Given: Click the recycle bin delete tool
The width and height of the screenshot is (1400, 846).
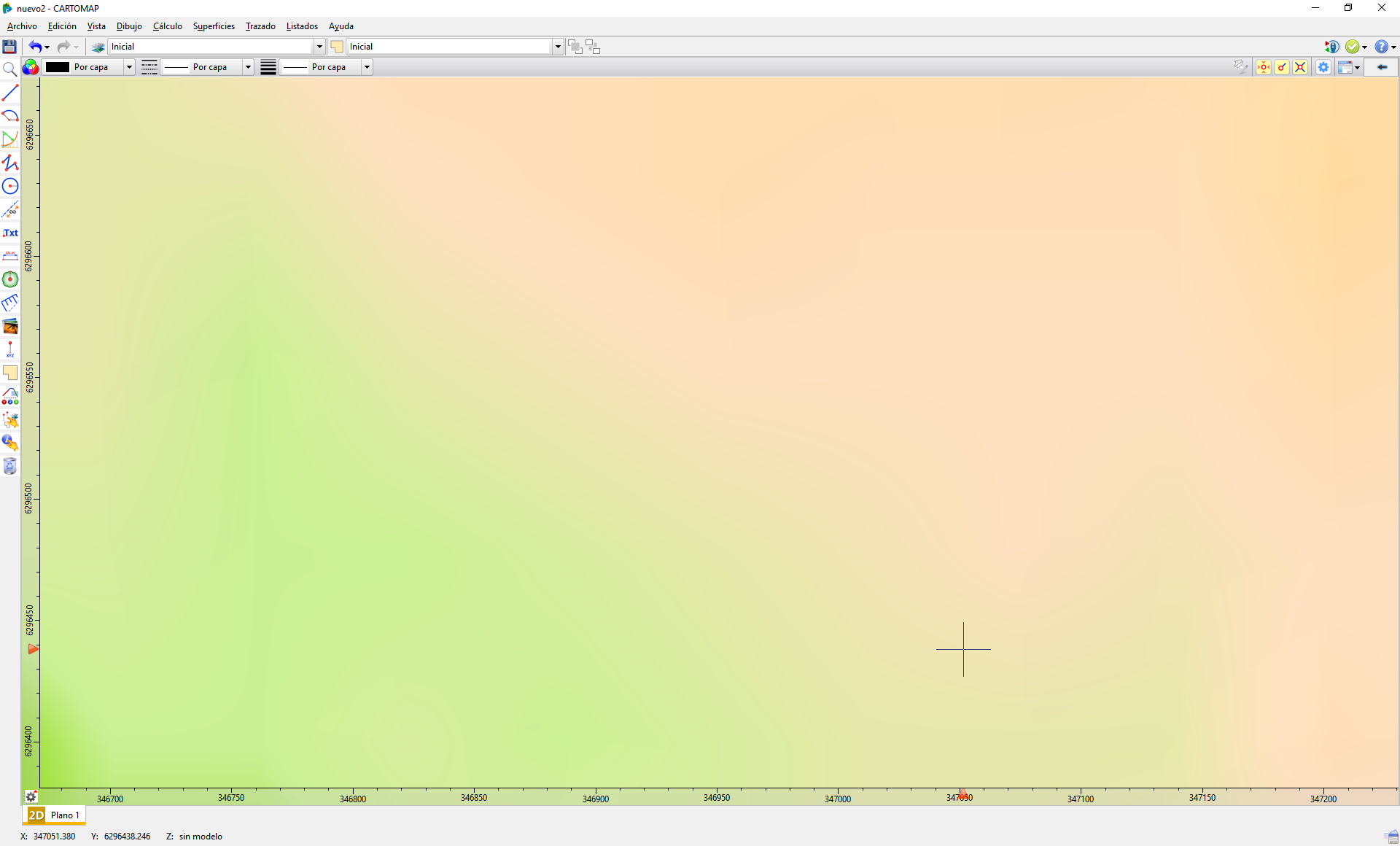Looking at the screenshot, I should [10, 466].
